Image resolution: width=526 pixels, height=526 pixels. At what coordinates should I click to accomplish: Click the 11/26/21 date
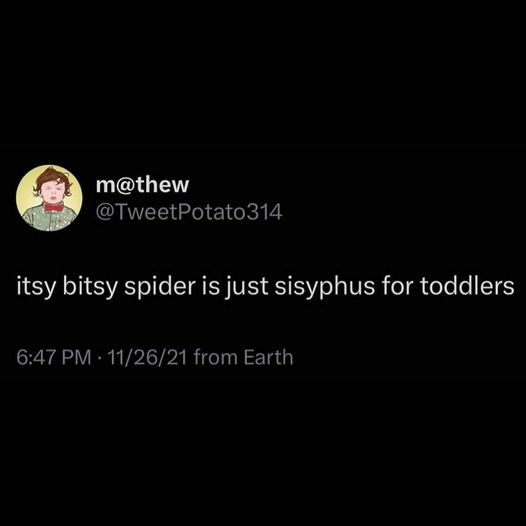pyautogui.click(x=147, y=357)
